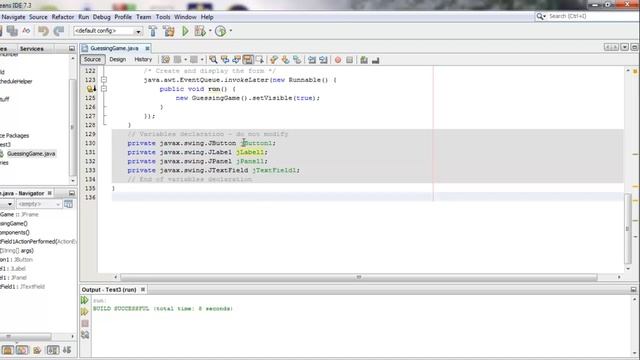This screenshot has width=640, height=360.
Task: Close the GuessingGame.java tab
Action: pyautogui.click(x=147, y=48)
